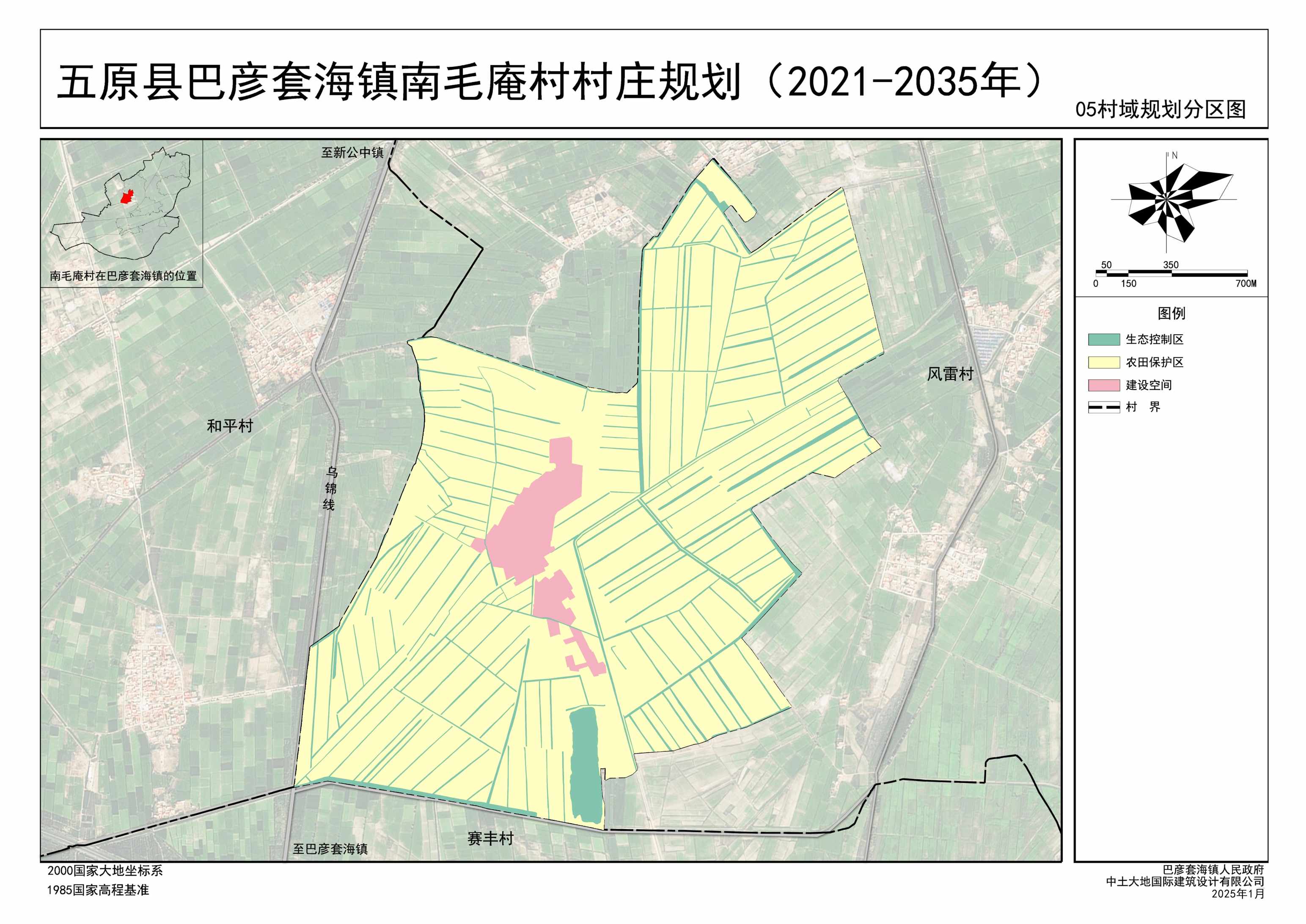This screenshot has height=924, width=1306.
Task: Click the 和平村 village label
Action: click(230, 426)
